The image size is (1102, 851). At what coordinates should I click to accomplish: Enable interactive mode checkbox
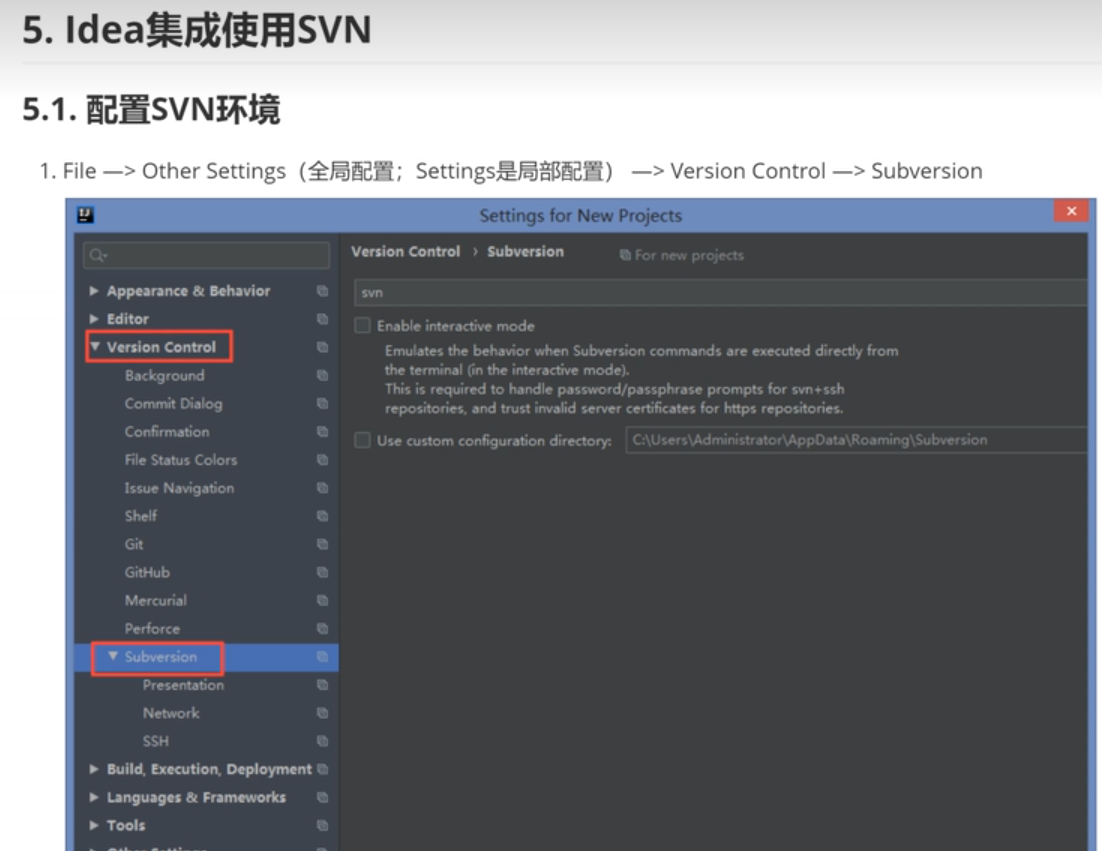363,325
